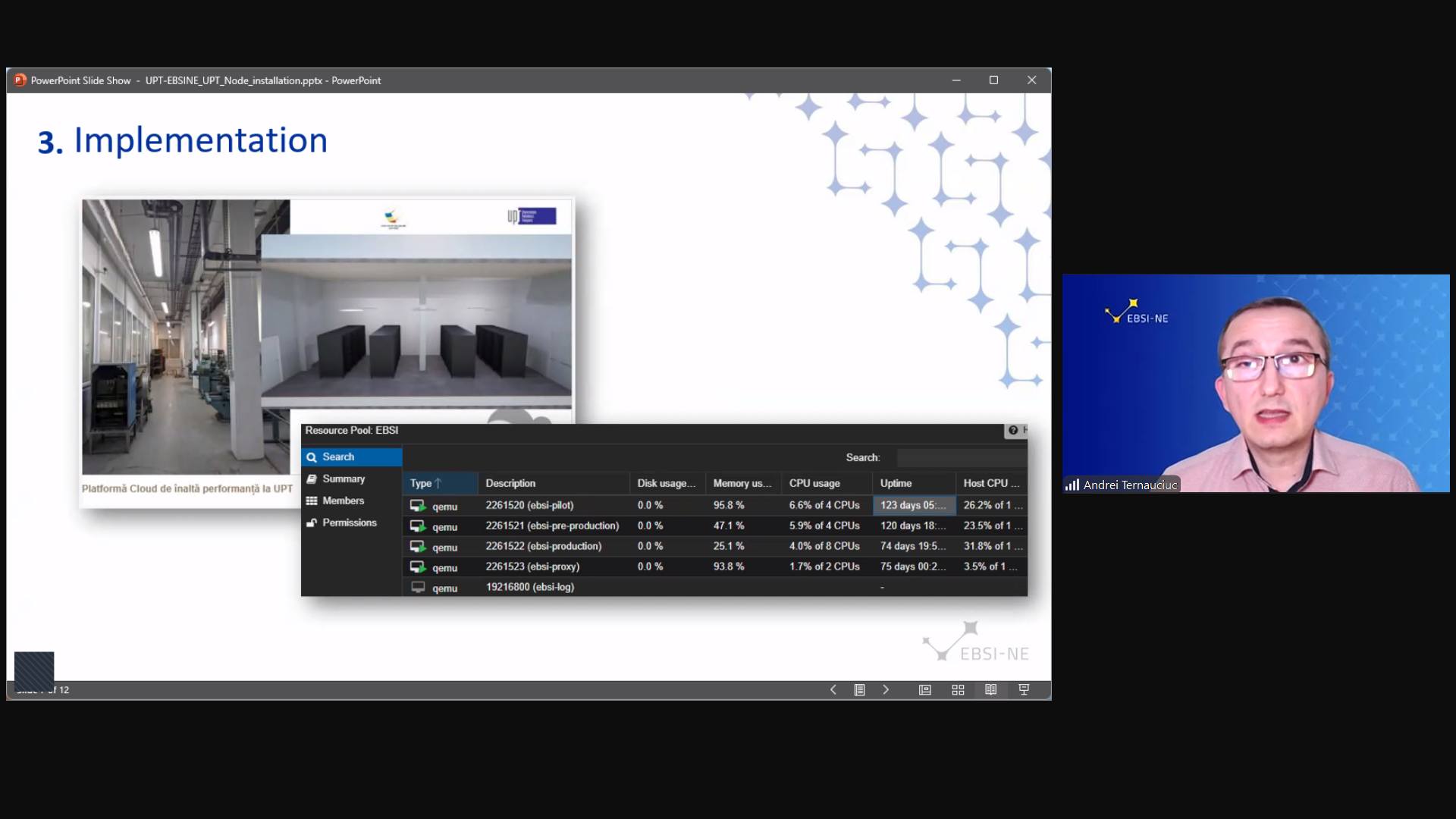
Task: Start Slide Show view icon
Action: click(x=1024, y=689)
